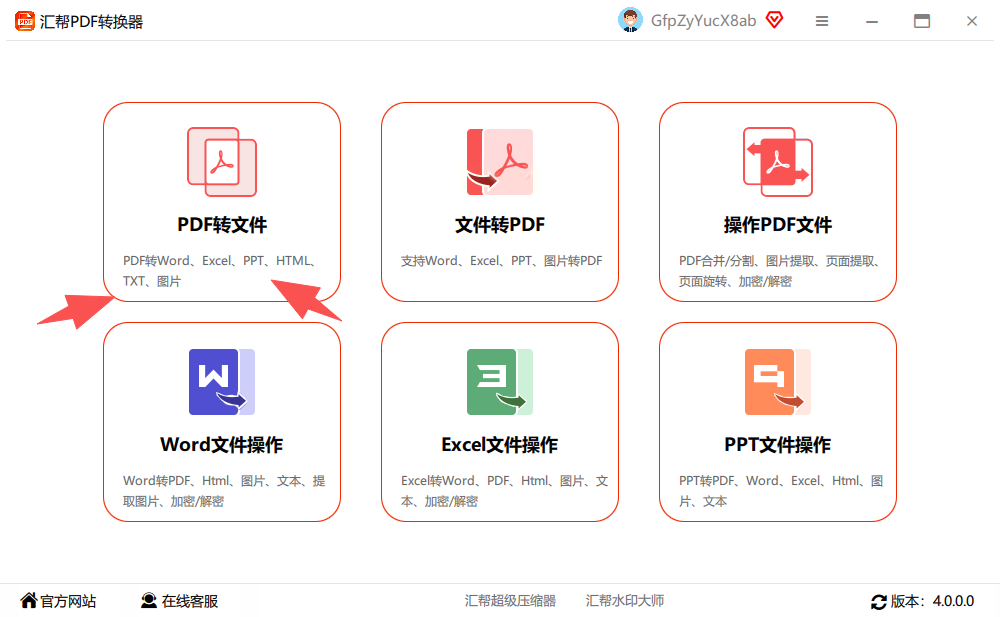Open the Excel文件操作 heading
1000x617 pixels.
(x=499, y=445)
